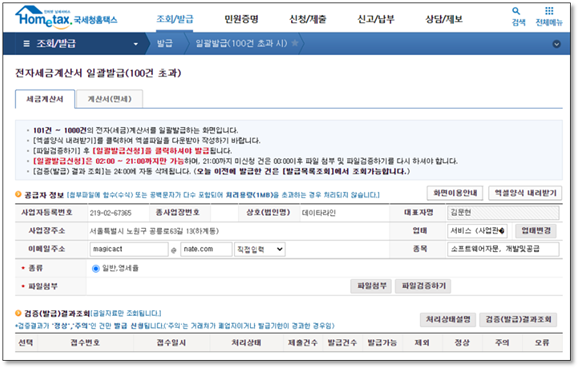Open the 민원증명 top menu
The height and width of the screenshot is (369, 579).
241,19
